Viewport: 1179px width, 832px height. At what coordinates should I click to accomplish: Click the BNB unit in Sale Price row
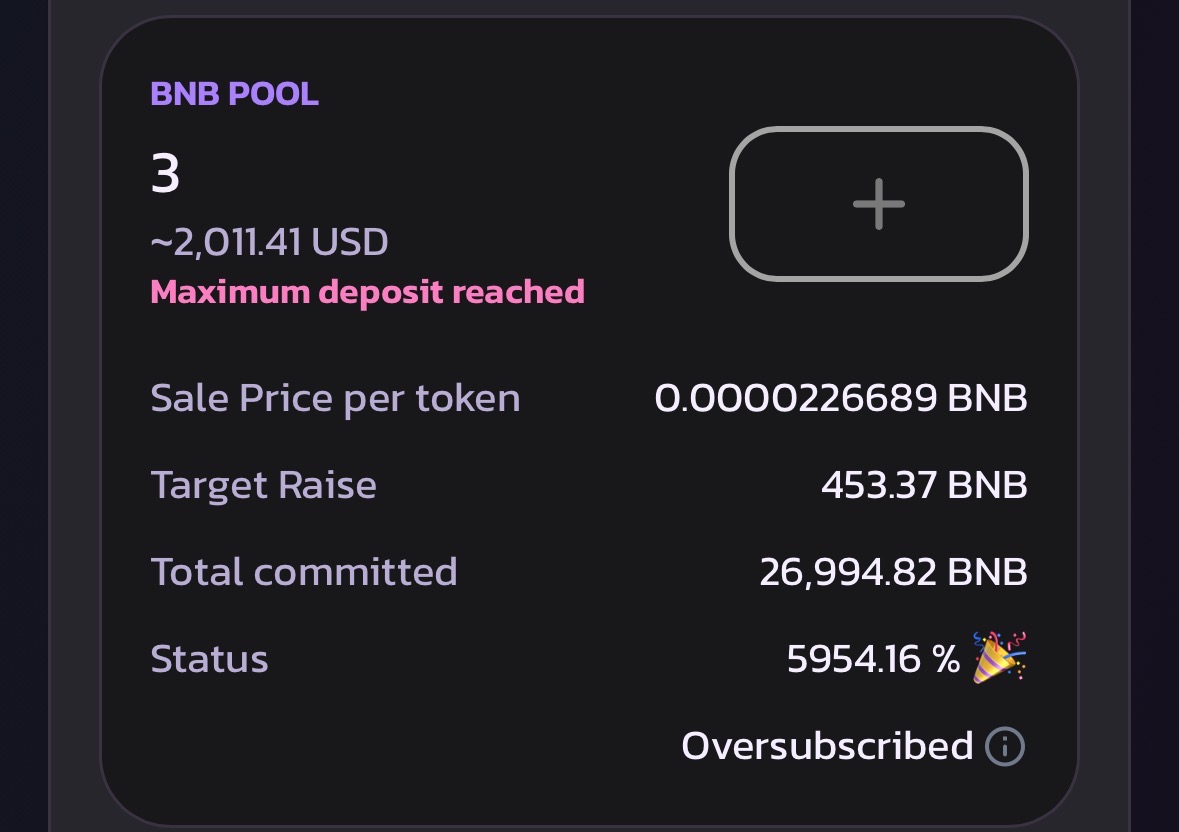point(987,398)
